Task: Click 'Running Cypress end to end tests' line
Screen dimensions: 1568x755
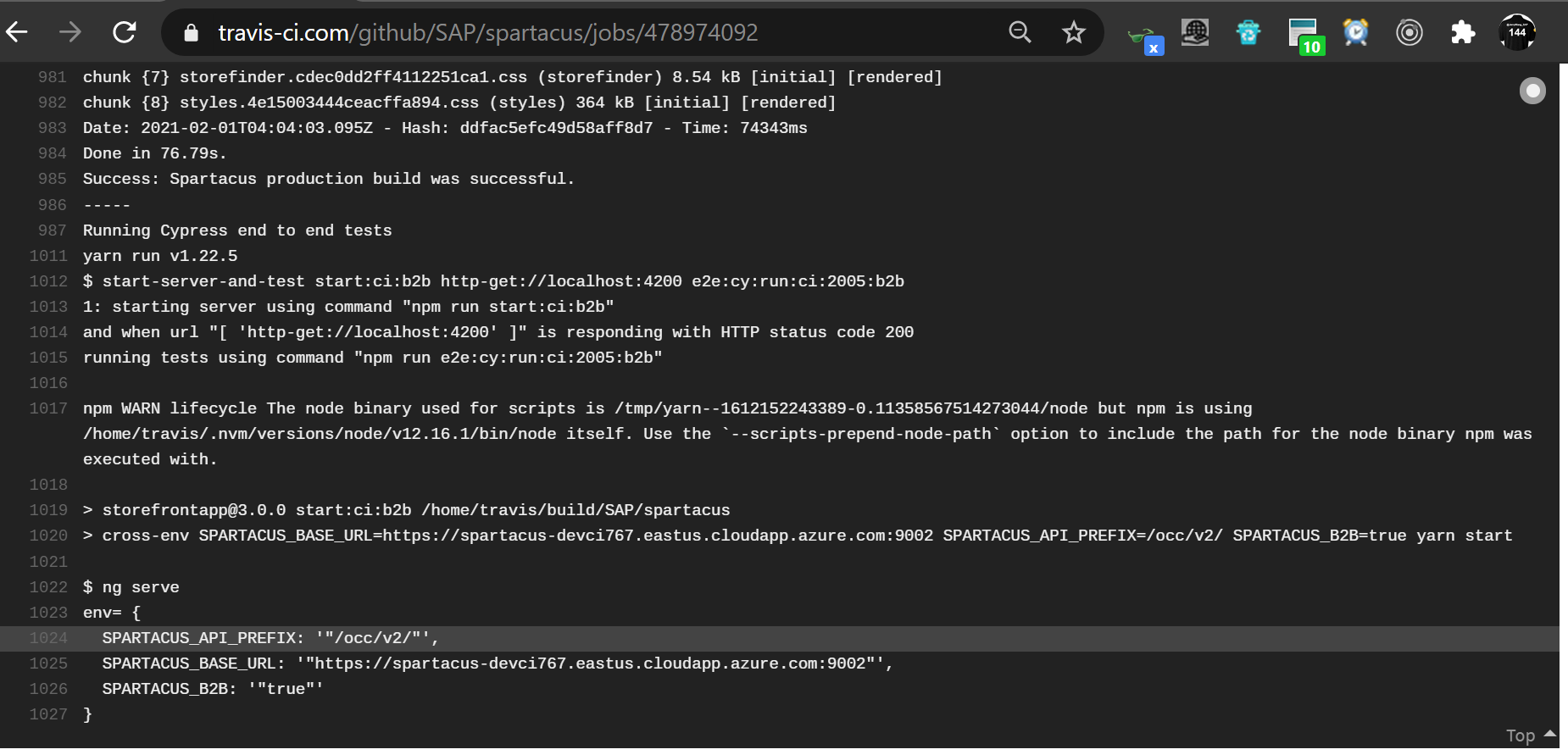Action: point(237,230)
